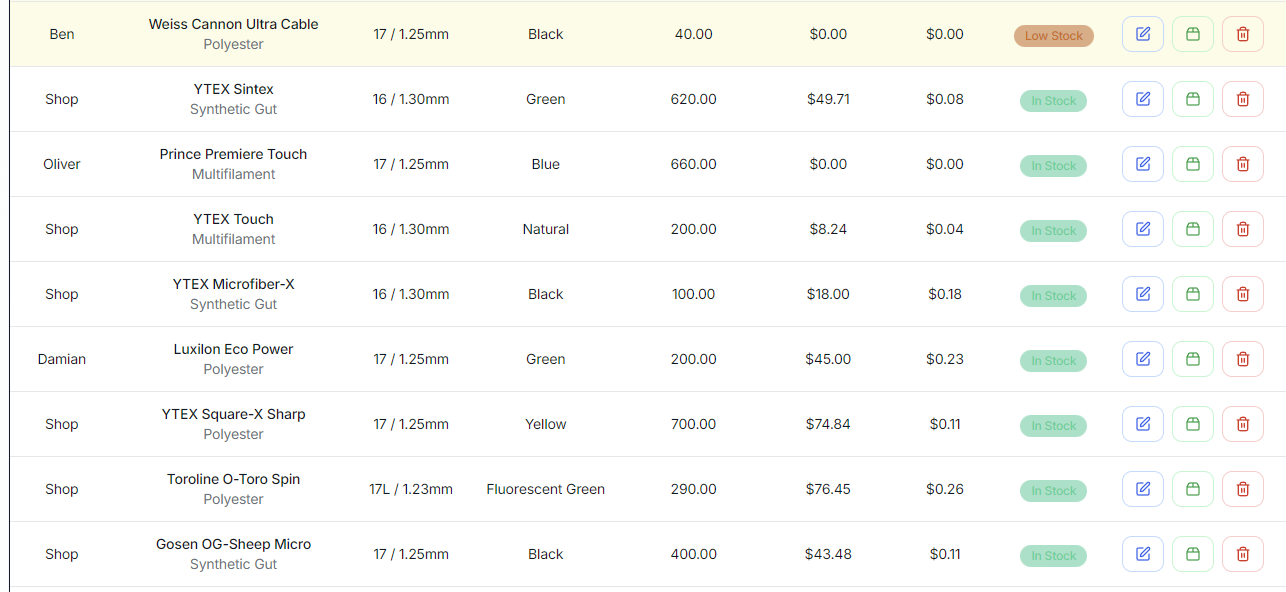Delete the YTEX Sintex row
Screen dimensions: 1286x592
click(1243, 99)
